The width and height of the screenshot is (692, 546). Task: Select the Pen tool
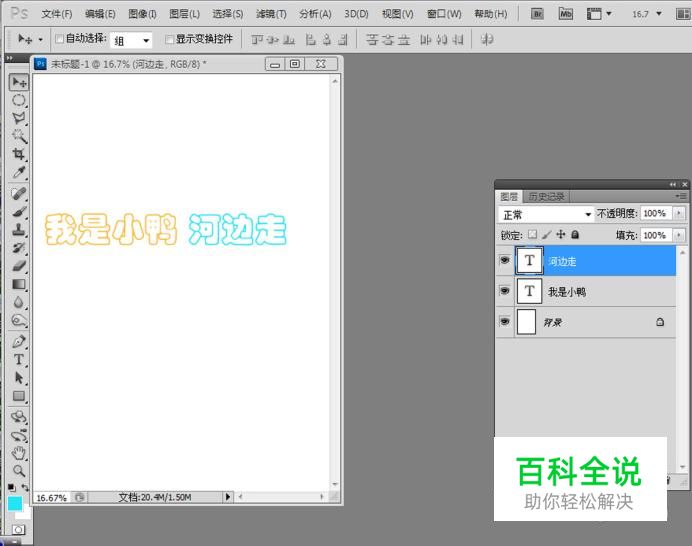point(19,341)
